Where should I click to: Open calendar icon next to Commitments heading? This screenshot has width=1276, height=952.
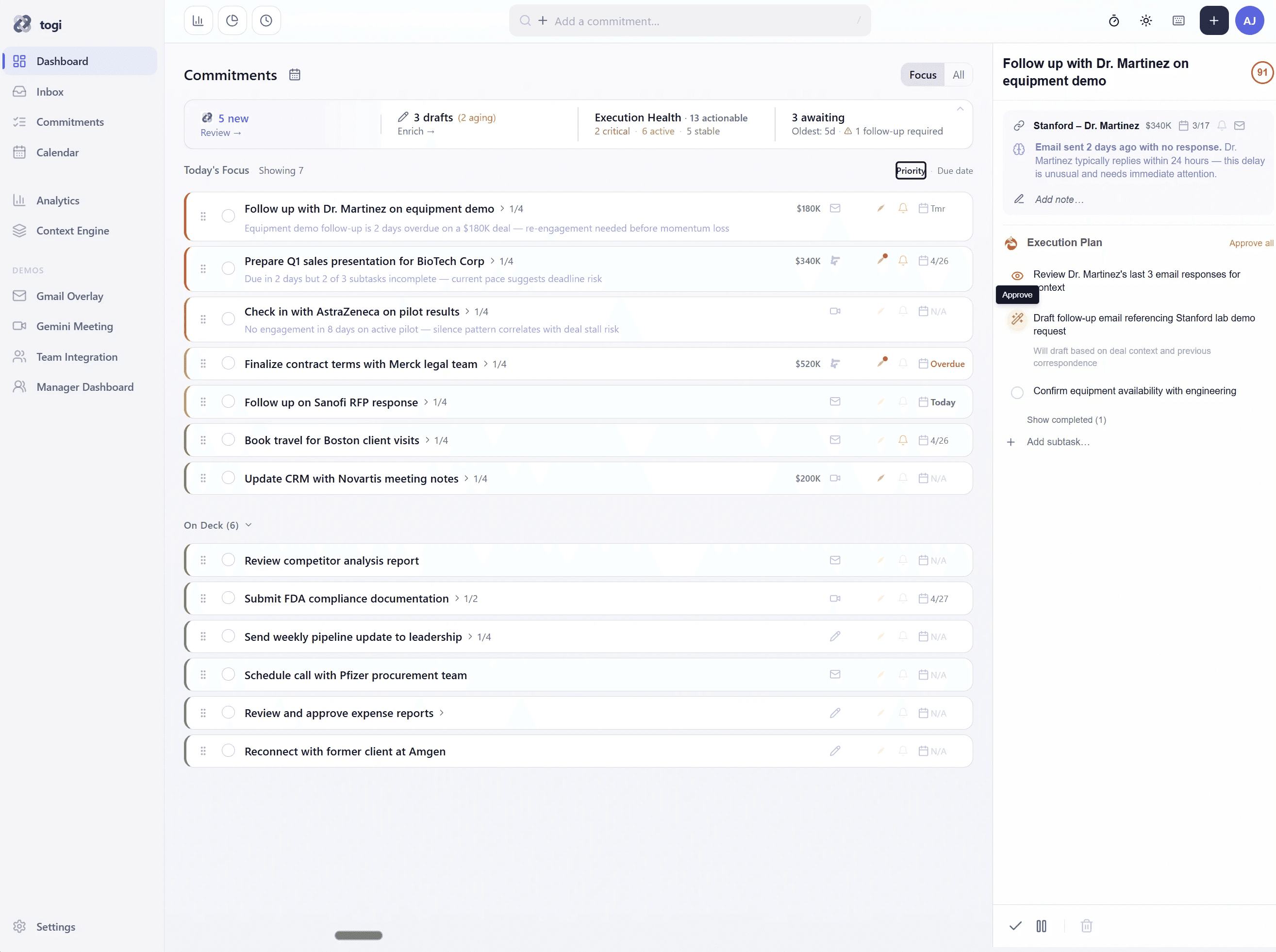[x=295, y=75]
